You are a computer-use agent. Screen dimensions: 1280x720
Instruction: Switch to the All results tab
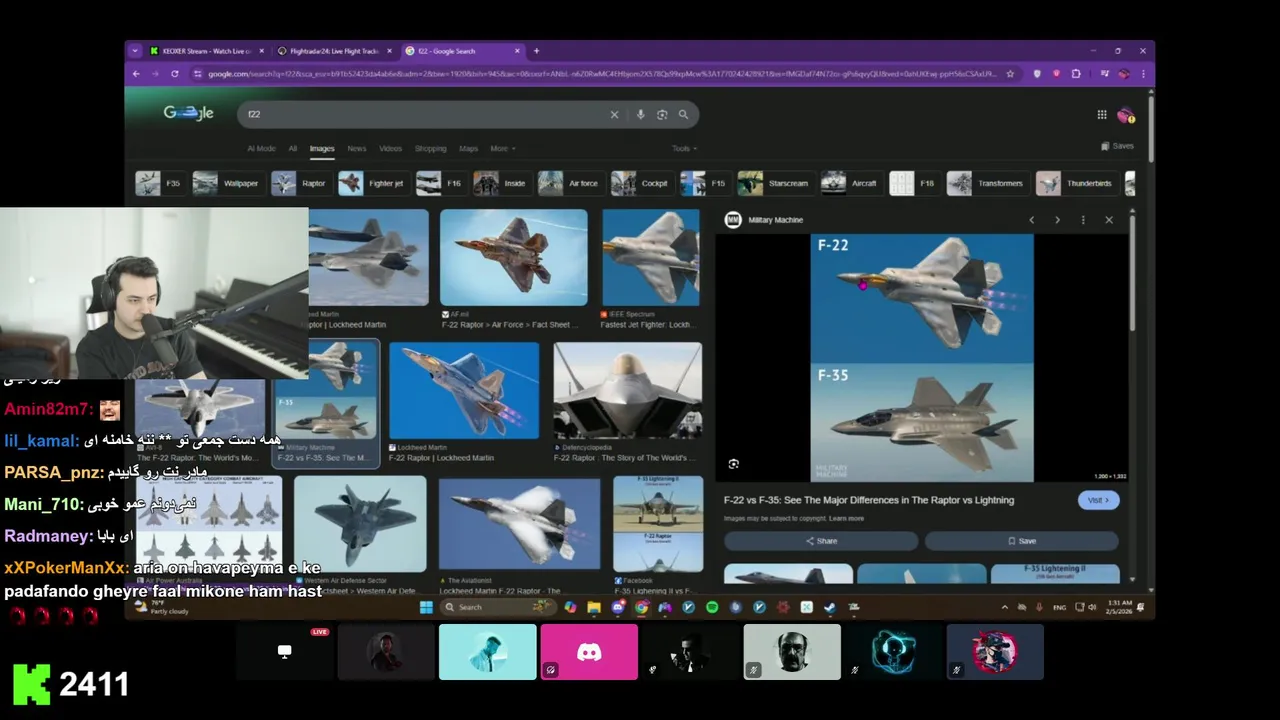point(293,148)
